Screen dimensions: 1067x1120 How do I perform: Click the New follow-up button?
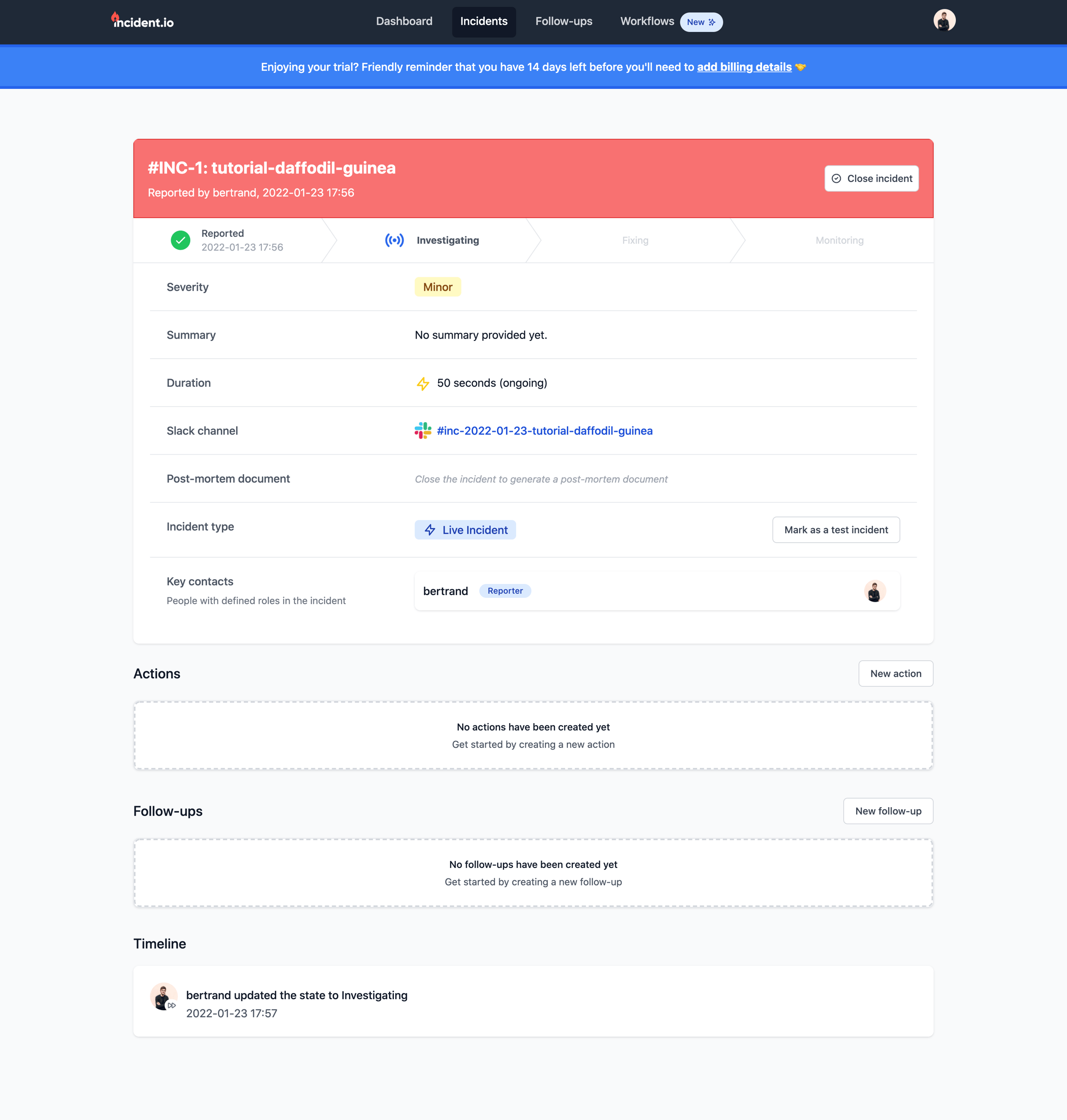(887, 811)
